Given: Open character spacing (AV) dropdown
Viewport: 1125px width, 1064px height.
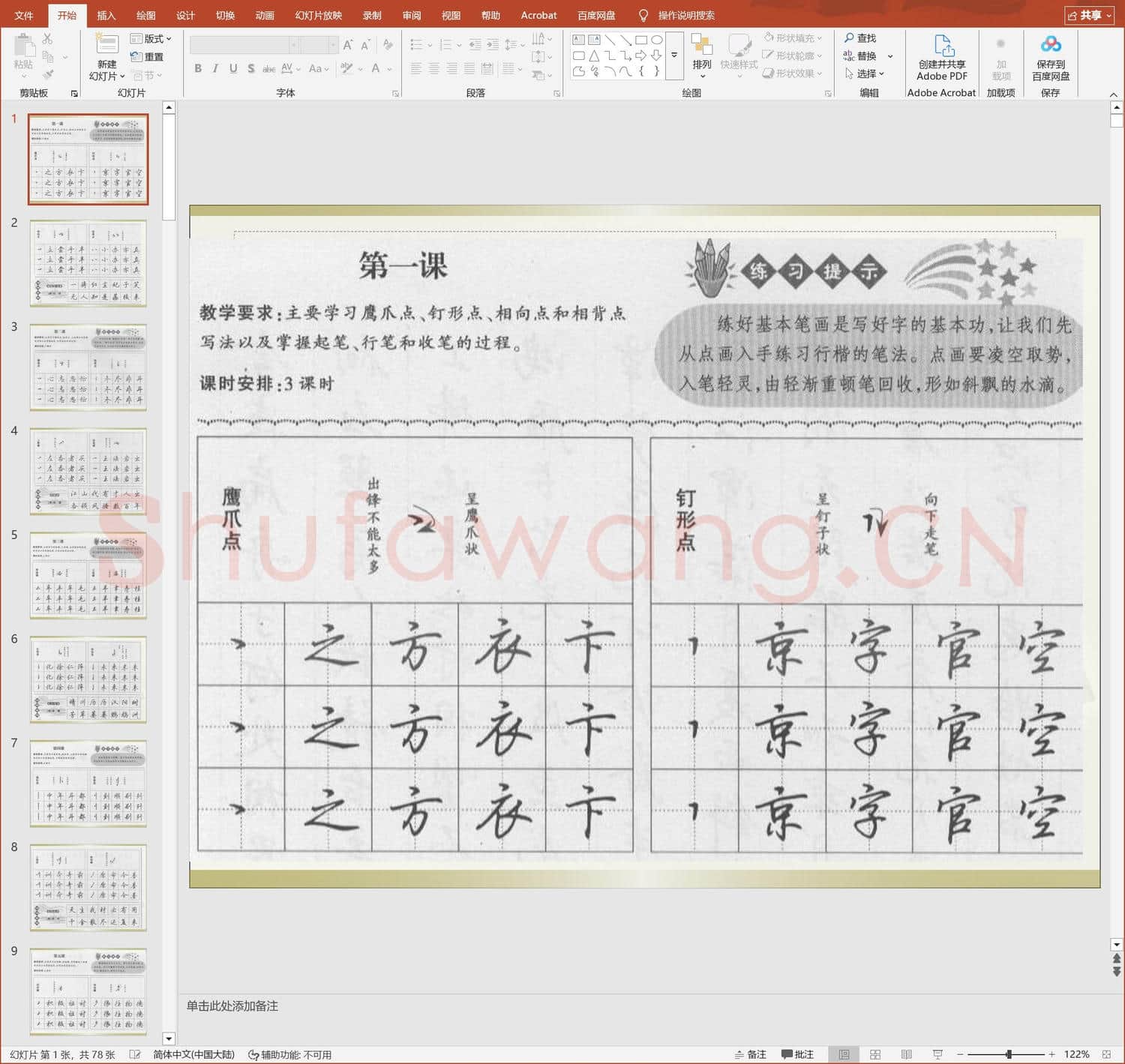Looking at the screenshot, I should tap(290, 68).
